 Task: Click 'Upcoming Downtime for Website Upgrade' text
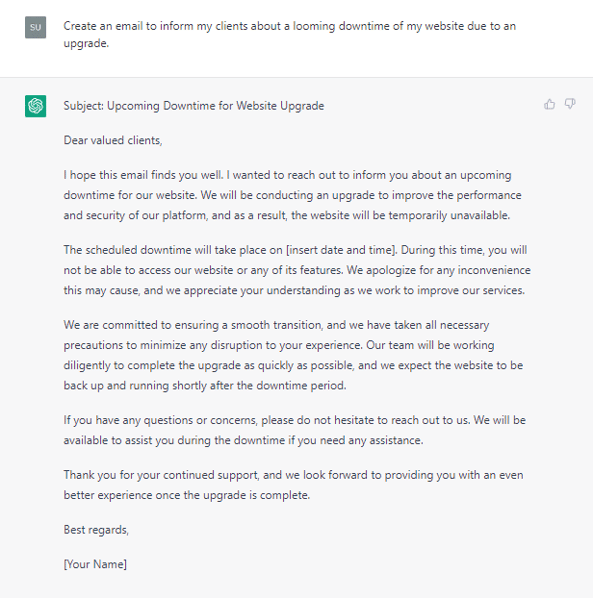pos(215,106)
